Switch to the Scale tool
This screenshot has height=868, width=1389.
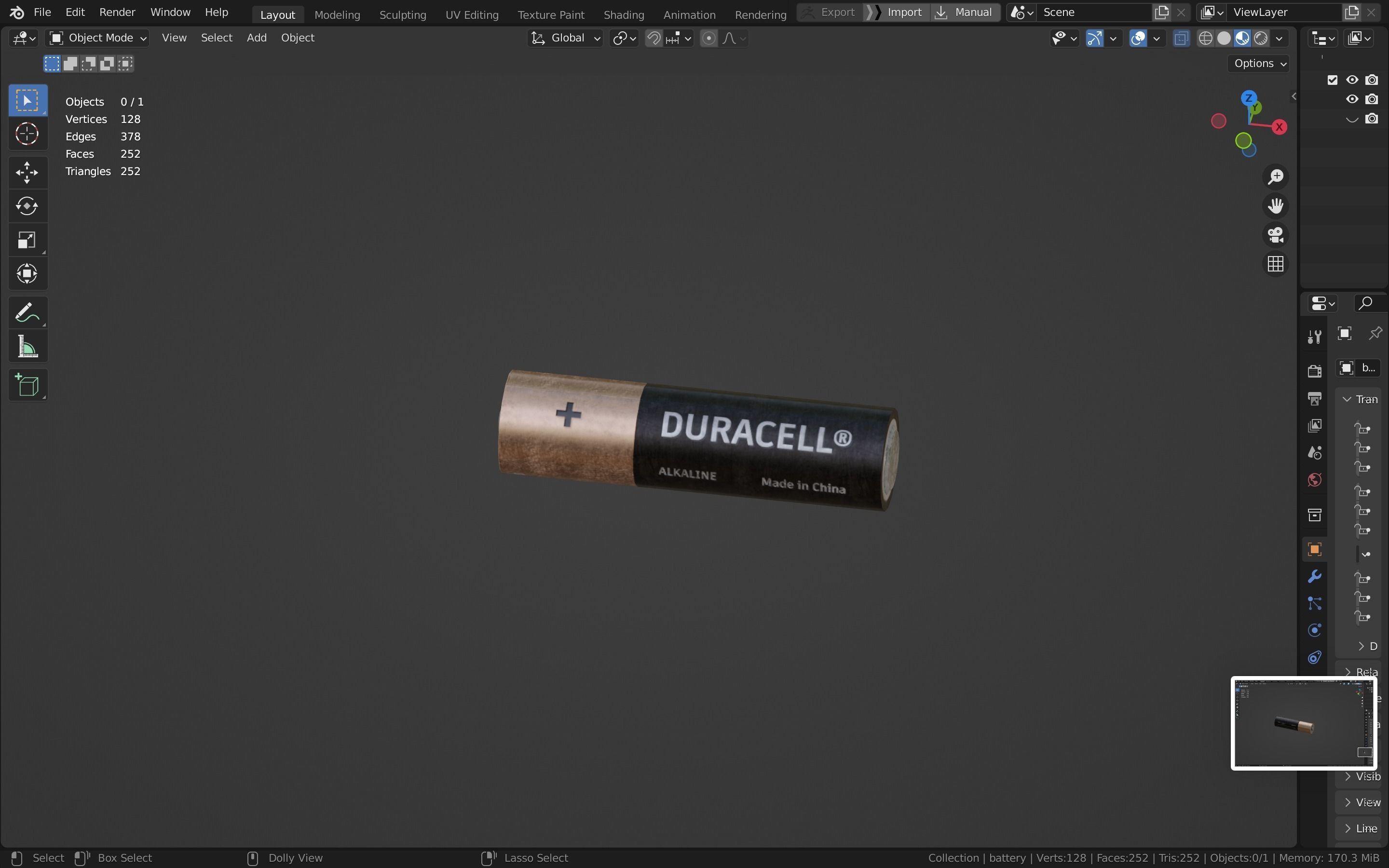pyautogui.click(x=27, y=239)
